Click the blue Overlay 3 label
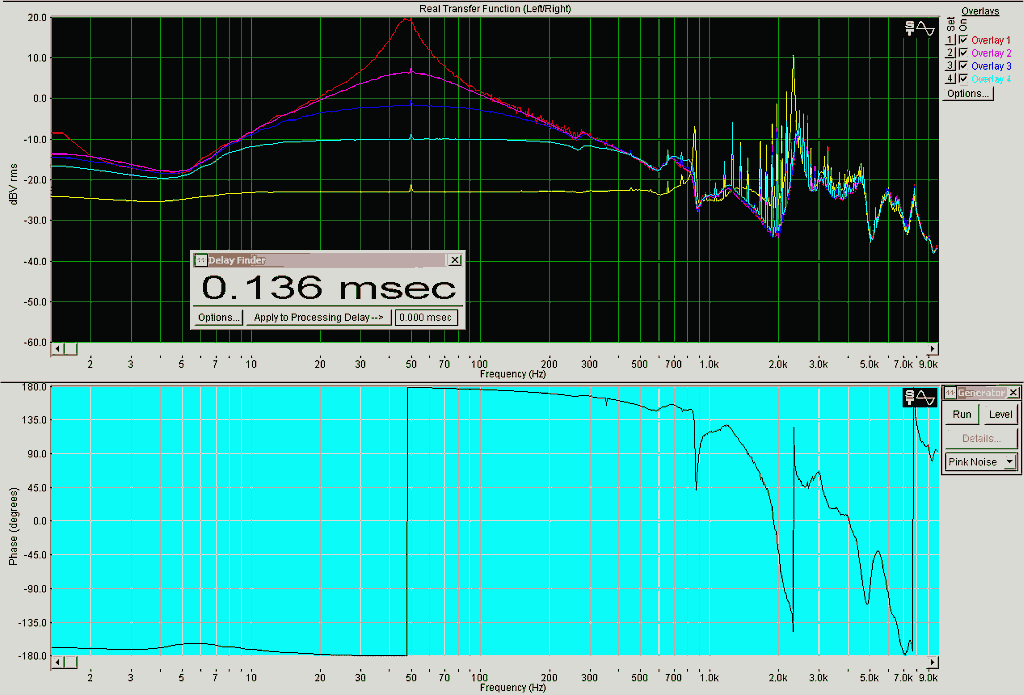This screenshot has width=1024, height=695. tap(991, 66)
